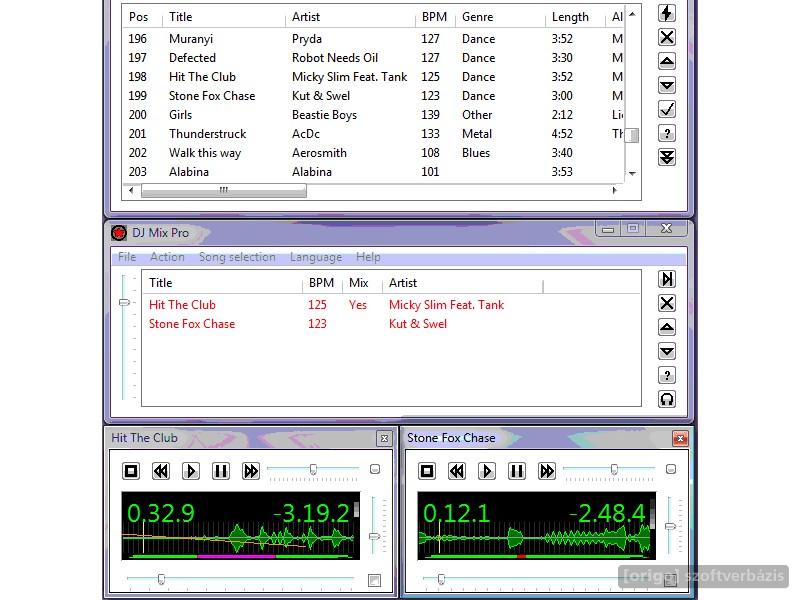
Task: Click Hit The Club position slider handle
Action: click(161, 579)
